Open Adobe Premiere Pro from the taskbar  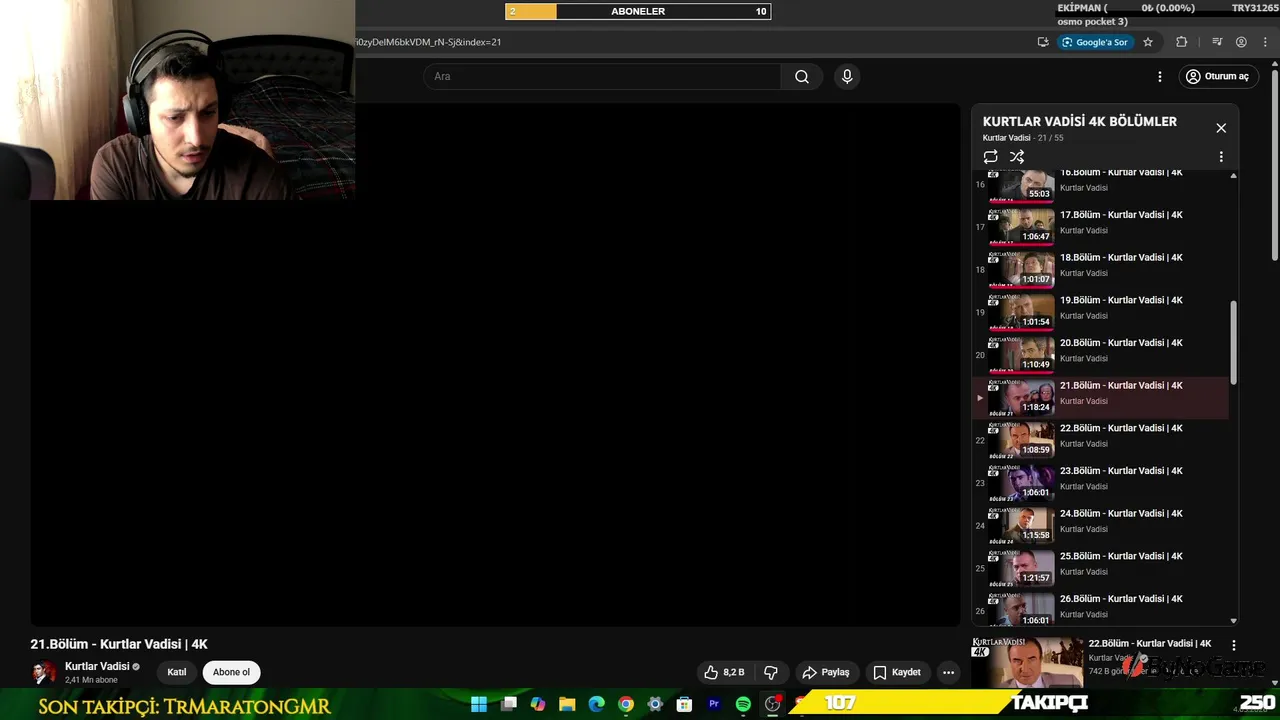(714, 704)
